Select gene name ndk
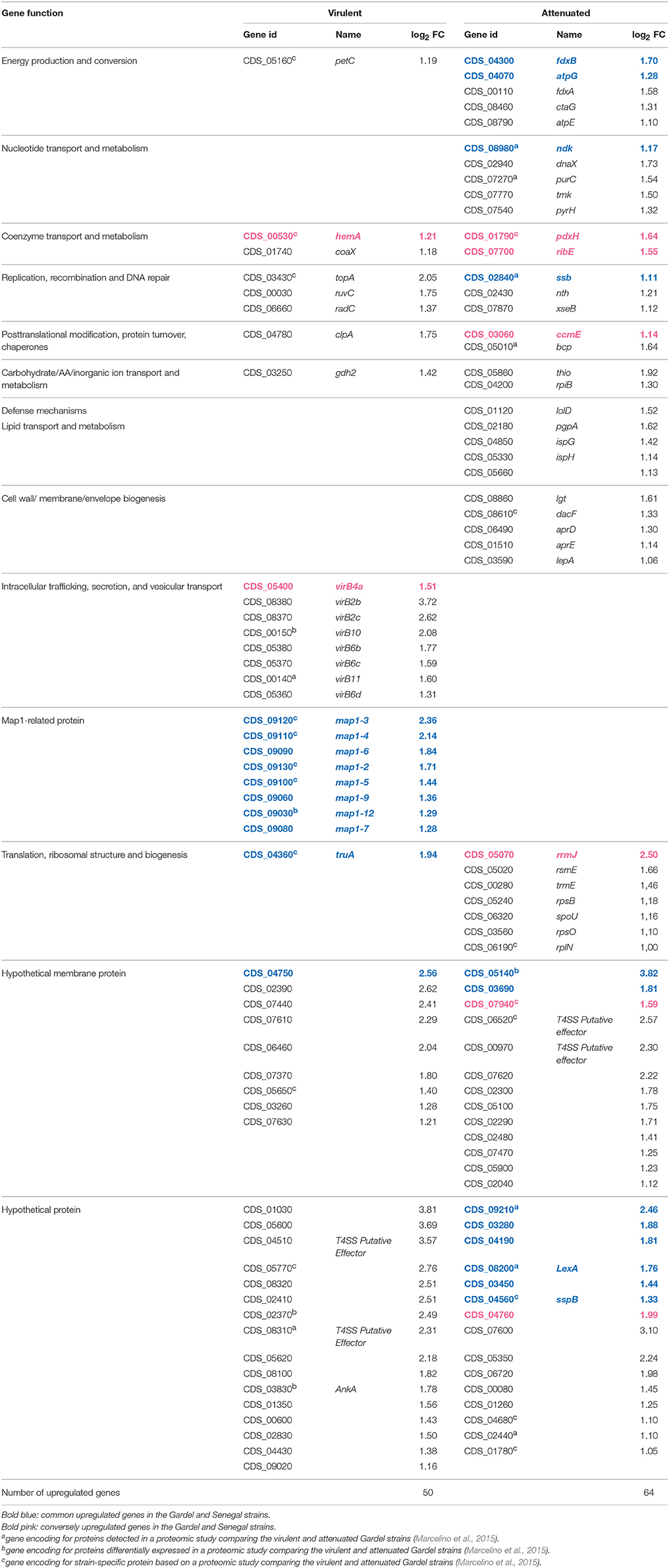Viewport: 669px width, 1568px height. (x=564, y=148)
